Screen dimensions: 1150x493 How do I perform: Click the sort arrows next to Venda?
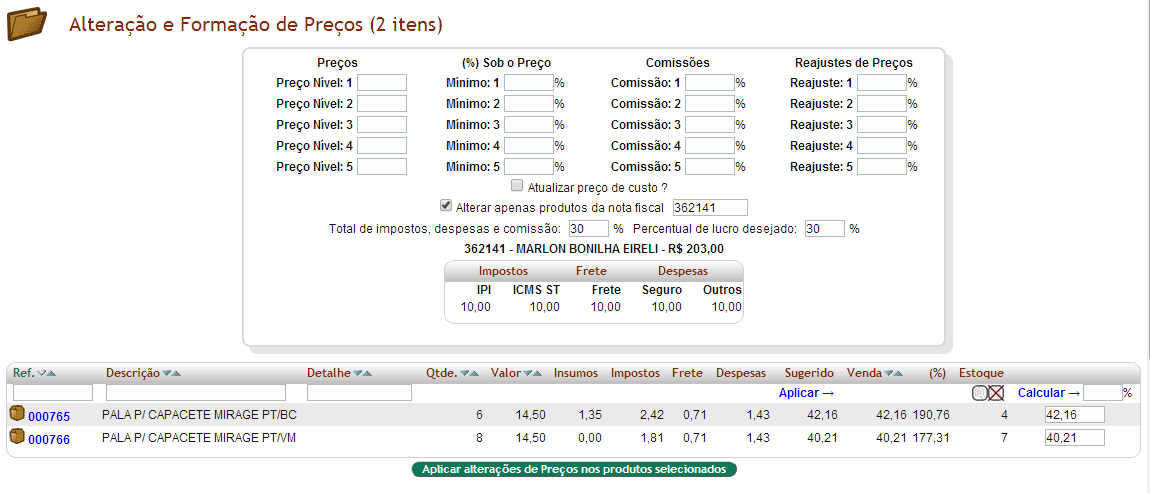tap(893, 373)
